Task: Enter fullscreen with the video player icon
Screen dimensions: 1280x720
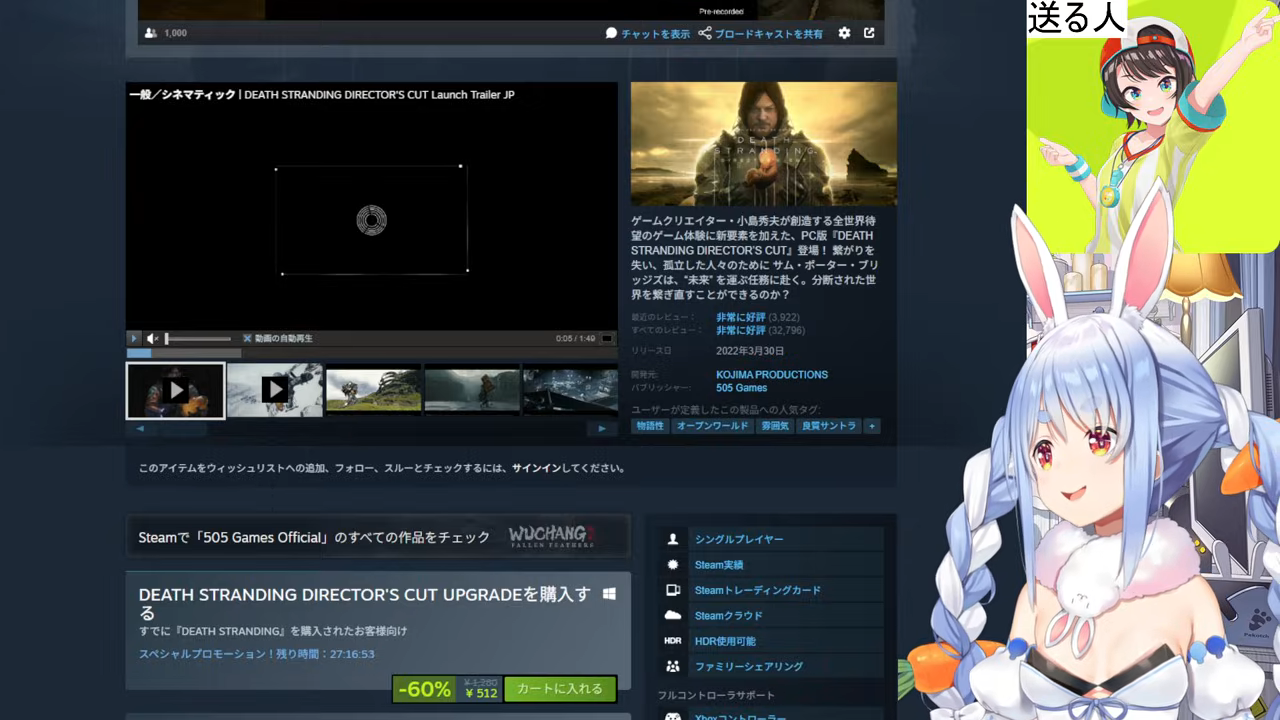Action: tap(606, 338)
